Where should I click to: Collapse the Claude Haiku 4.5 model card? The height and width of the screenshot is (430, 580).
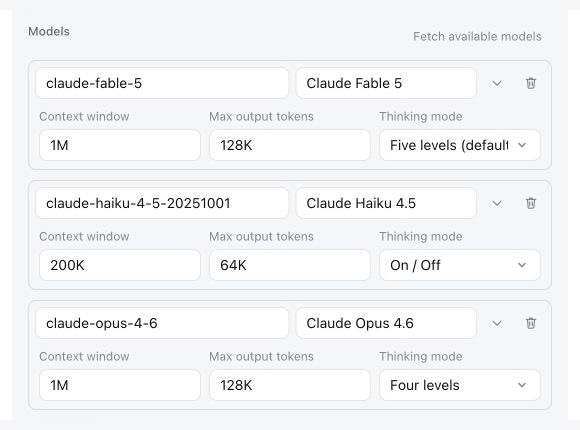point(497,203)
